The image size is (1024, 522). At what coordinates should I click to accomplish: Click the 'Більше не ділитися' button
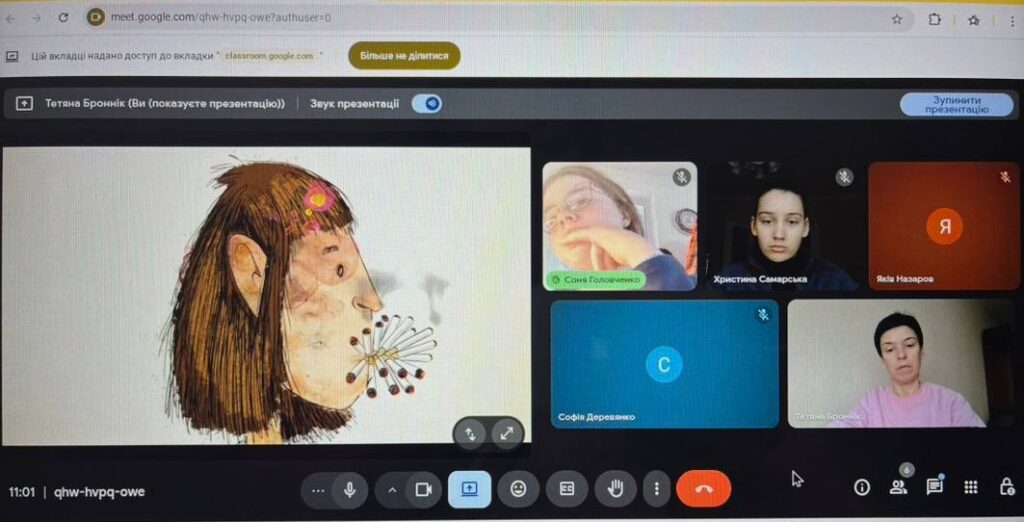(x=404, y=56)
